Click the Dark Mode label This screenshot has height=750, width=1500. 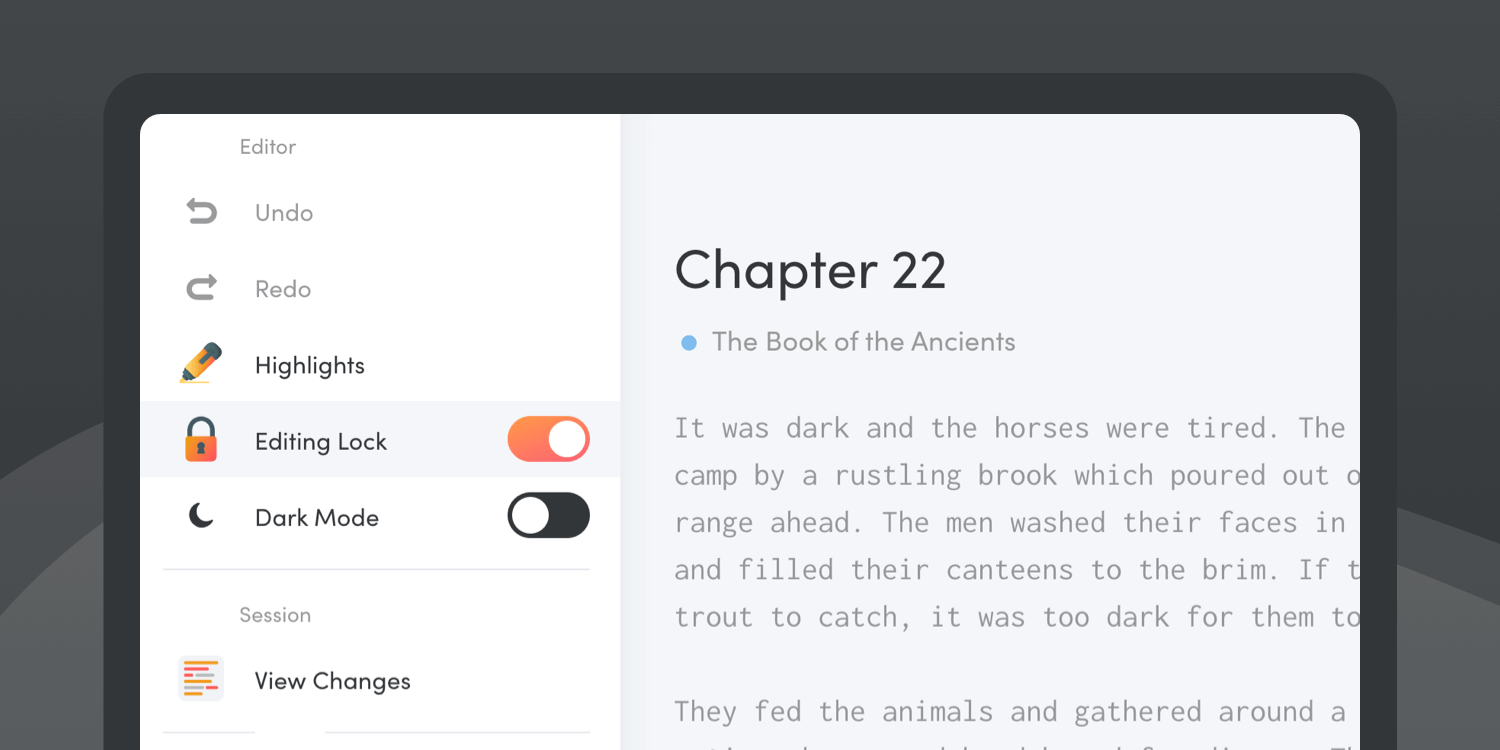pos(317,517)
